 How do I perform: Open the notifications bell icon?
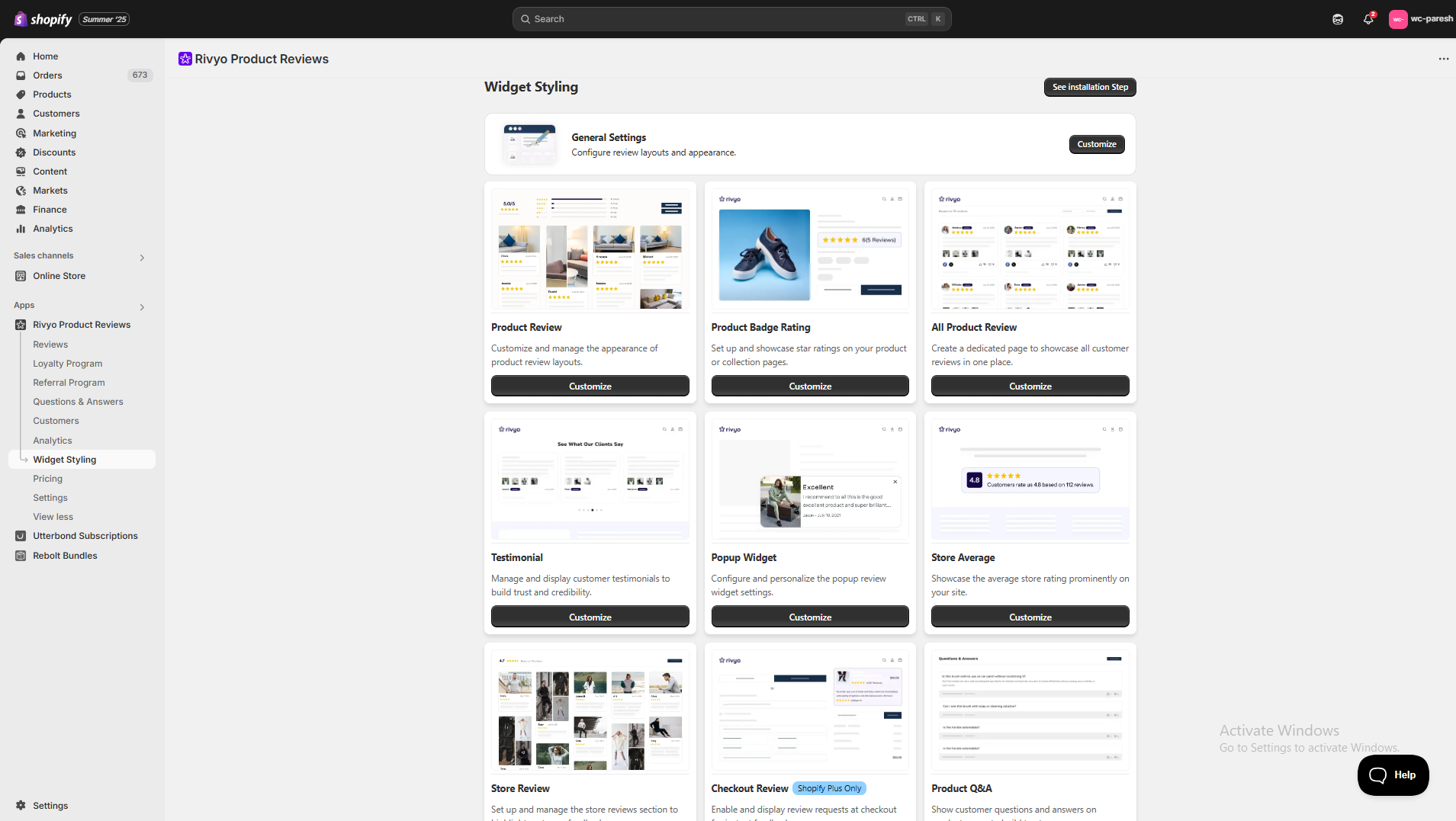pyautogui.click(x=1368, y=19)
